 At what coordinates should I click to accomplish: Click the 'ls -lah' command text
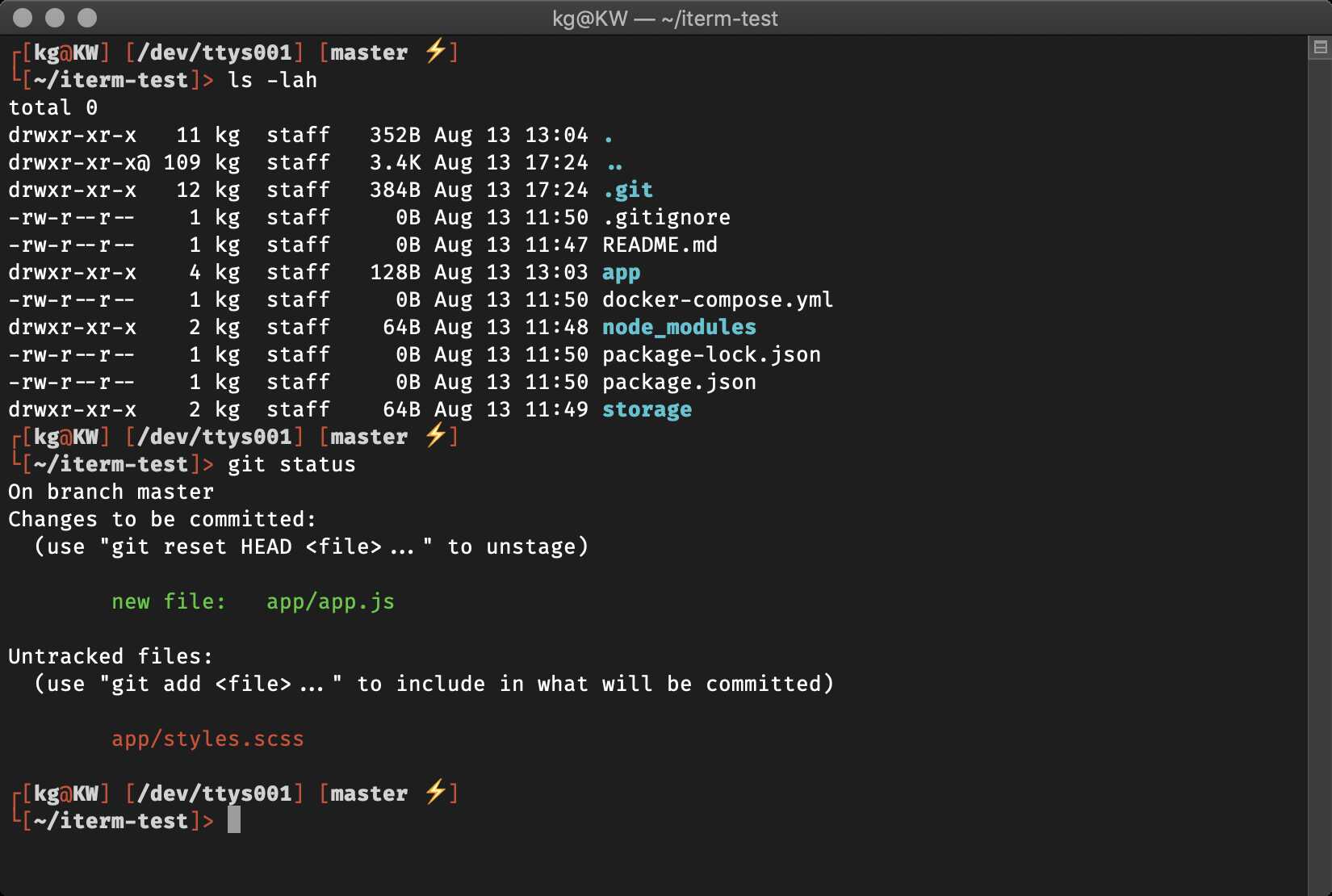pos(273,80)
